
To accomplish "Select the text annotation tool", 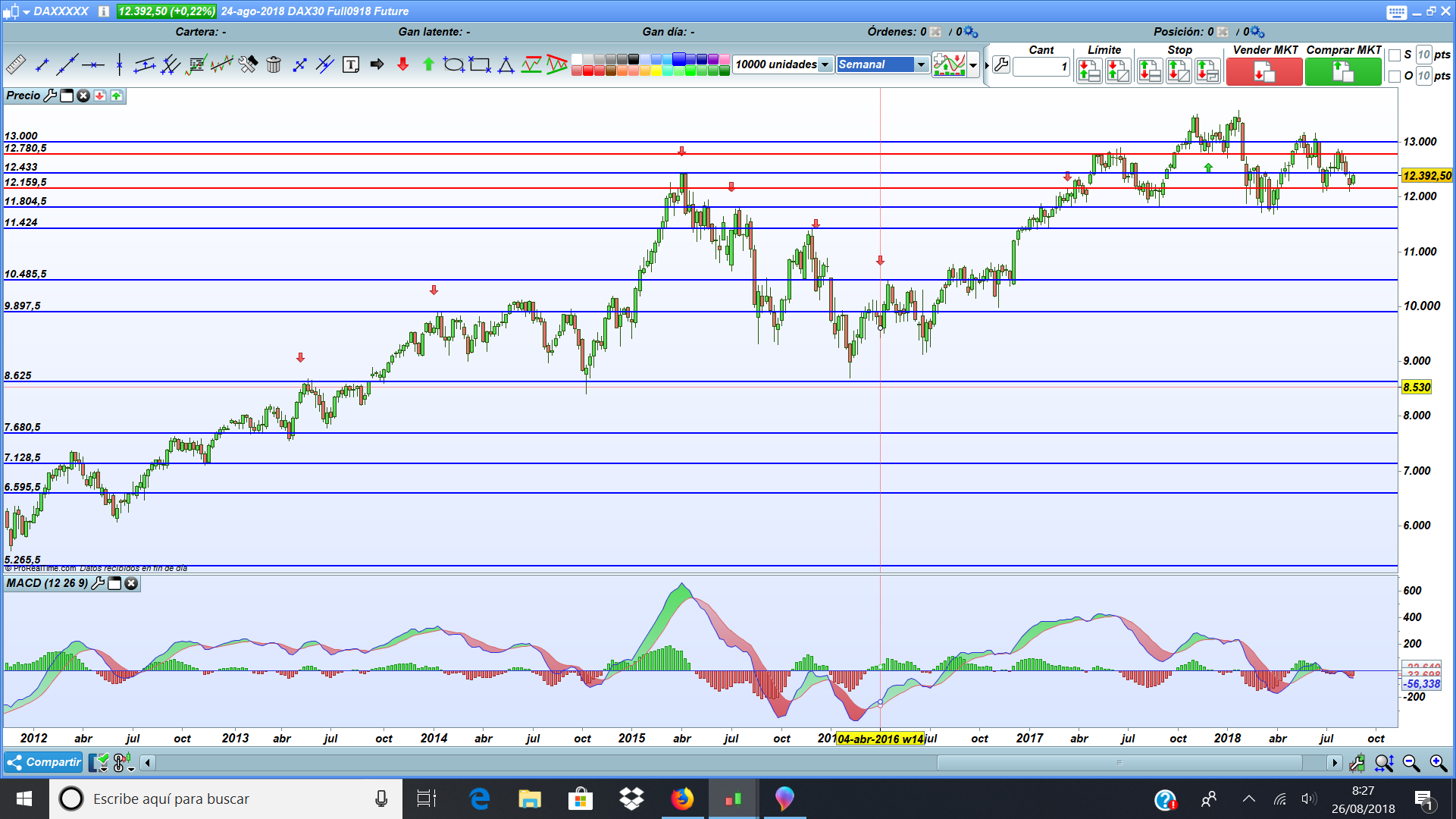I will point(350,65).
